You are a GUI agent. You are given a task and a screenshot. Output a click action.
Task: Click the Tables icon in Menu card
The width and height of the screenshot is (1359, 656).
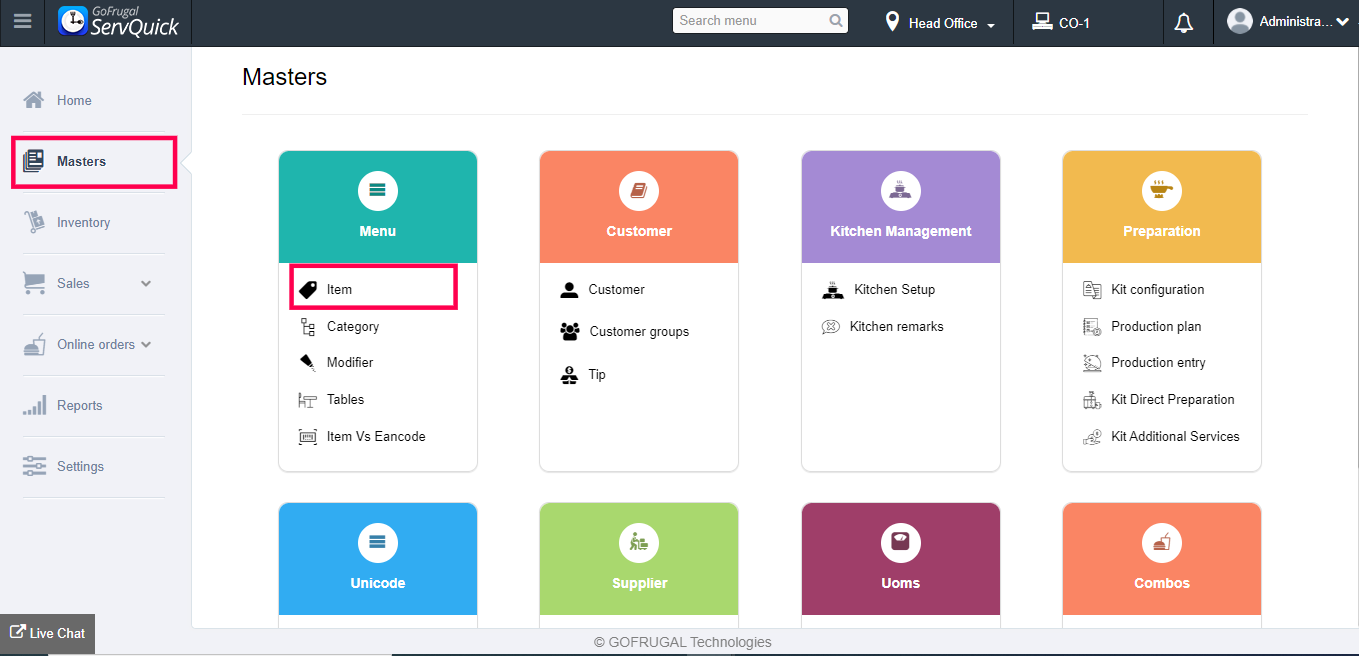pos(308,399)
